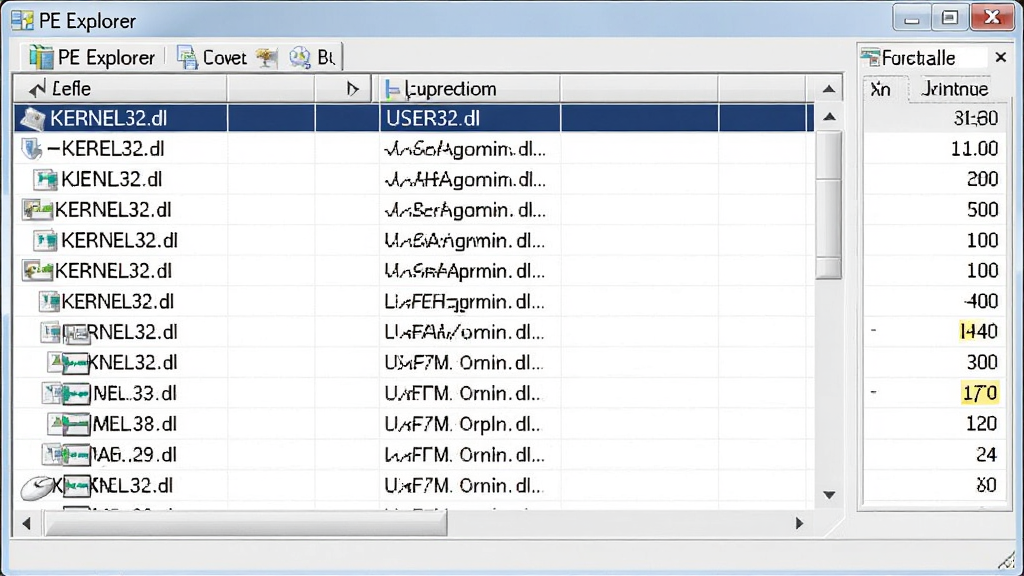
Task: Click the value 500 in Foretalle panel
Action: (x=982, y=210)
